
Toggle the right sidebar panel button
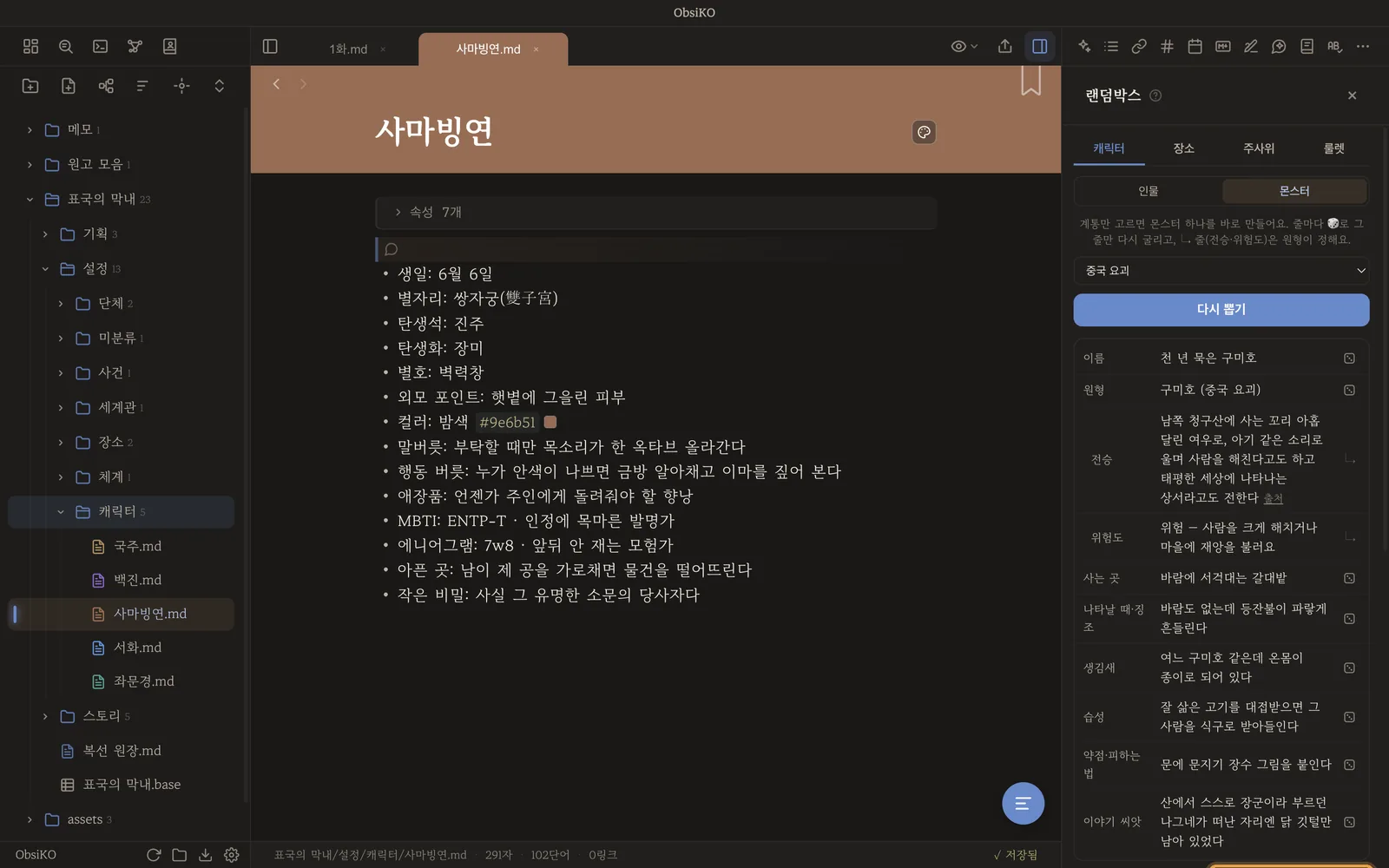(1040, 47)
